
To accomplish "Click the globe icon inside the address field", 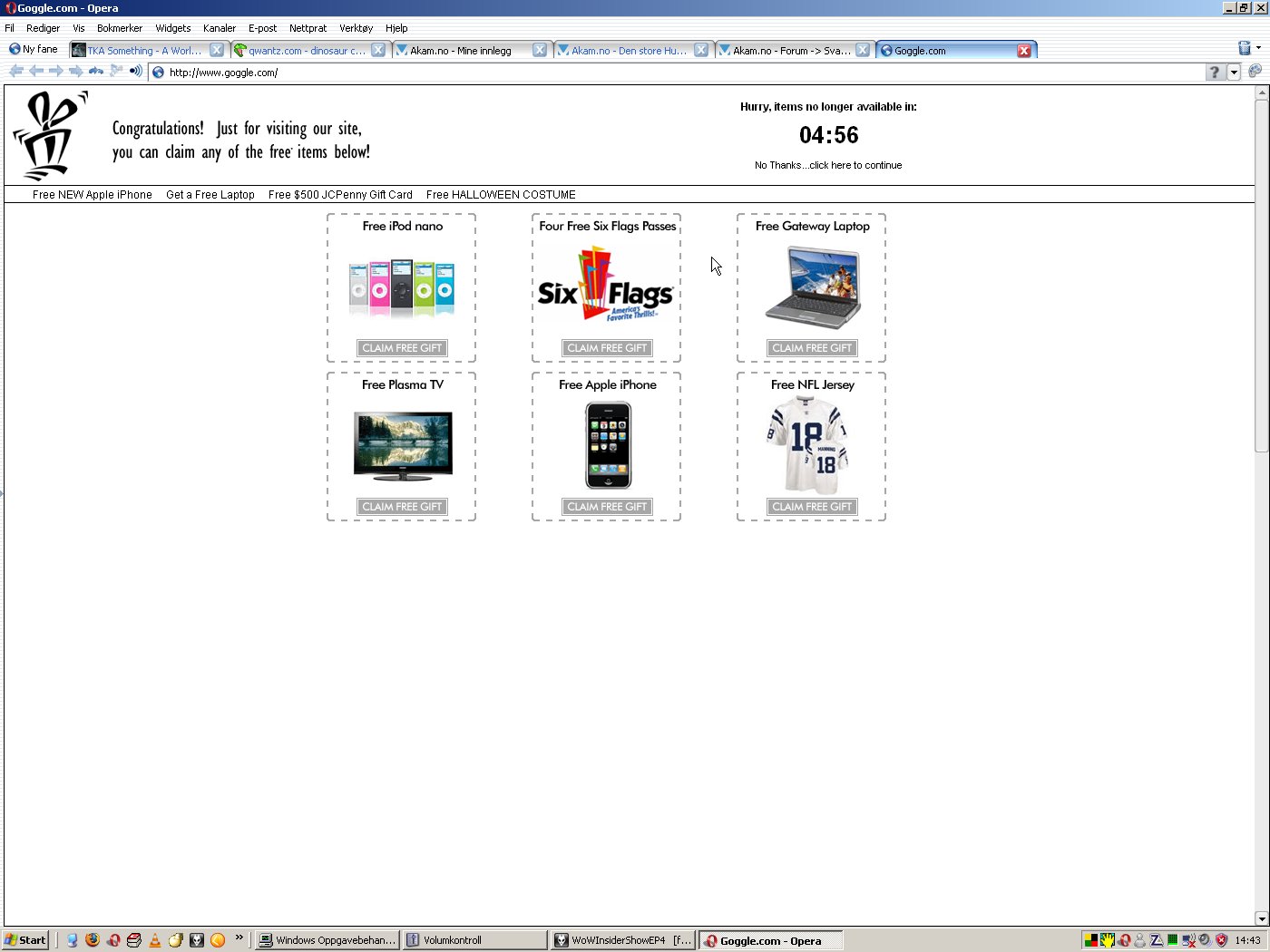I will coord(159,73).
